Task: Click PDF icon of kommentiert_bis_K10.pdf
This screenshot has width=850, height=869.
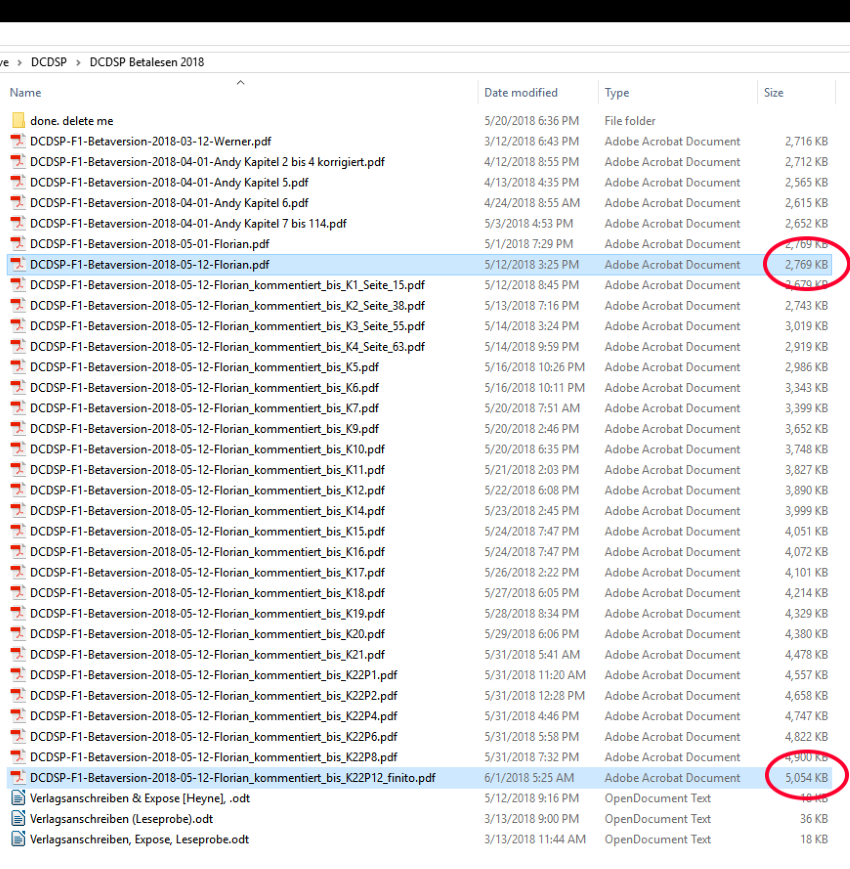Action: (17, 449)
